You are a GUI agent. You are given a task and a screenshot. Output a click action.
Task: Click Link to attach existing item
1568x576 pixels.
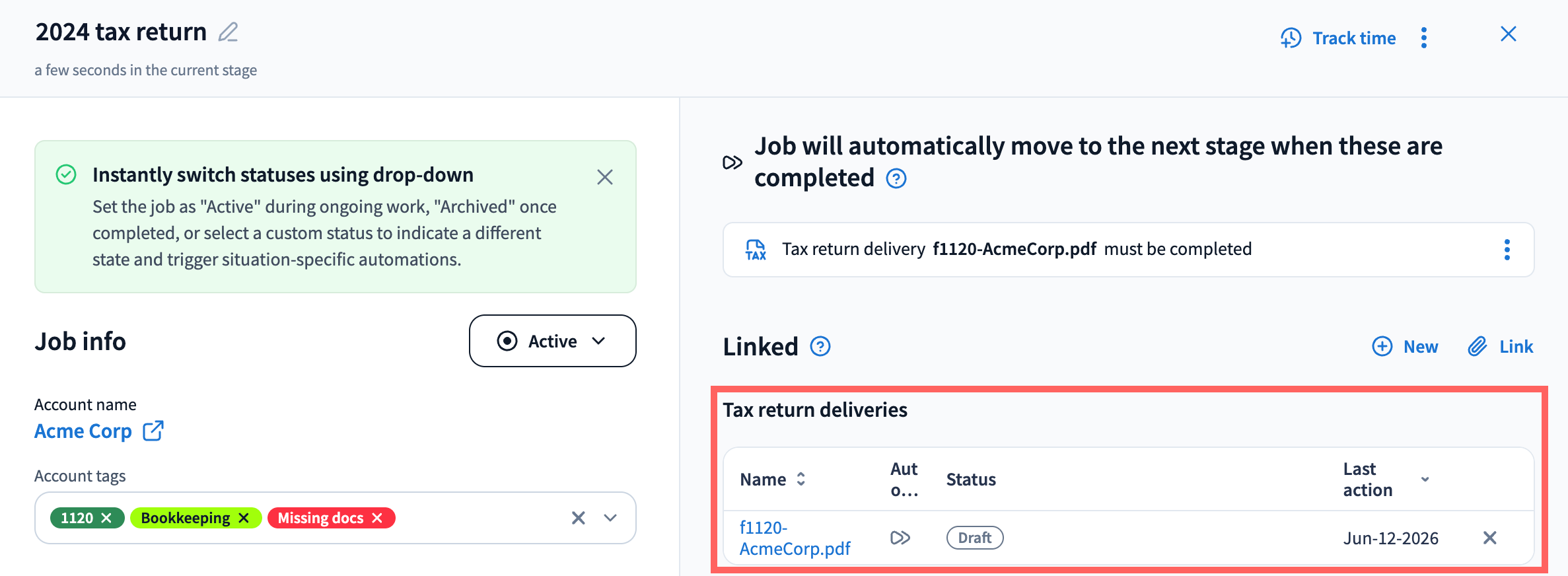[x=1501, y=346]
